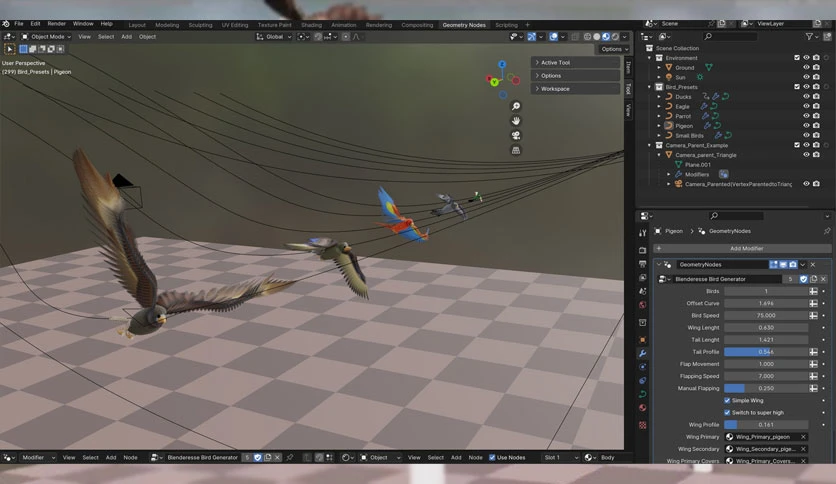This screenshot has height=484, width=836.
Task: Open Options dropdown in viewport
Action: (x=614, y=49)
